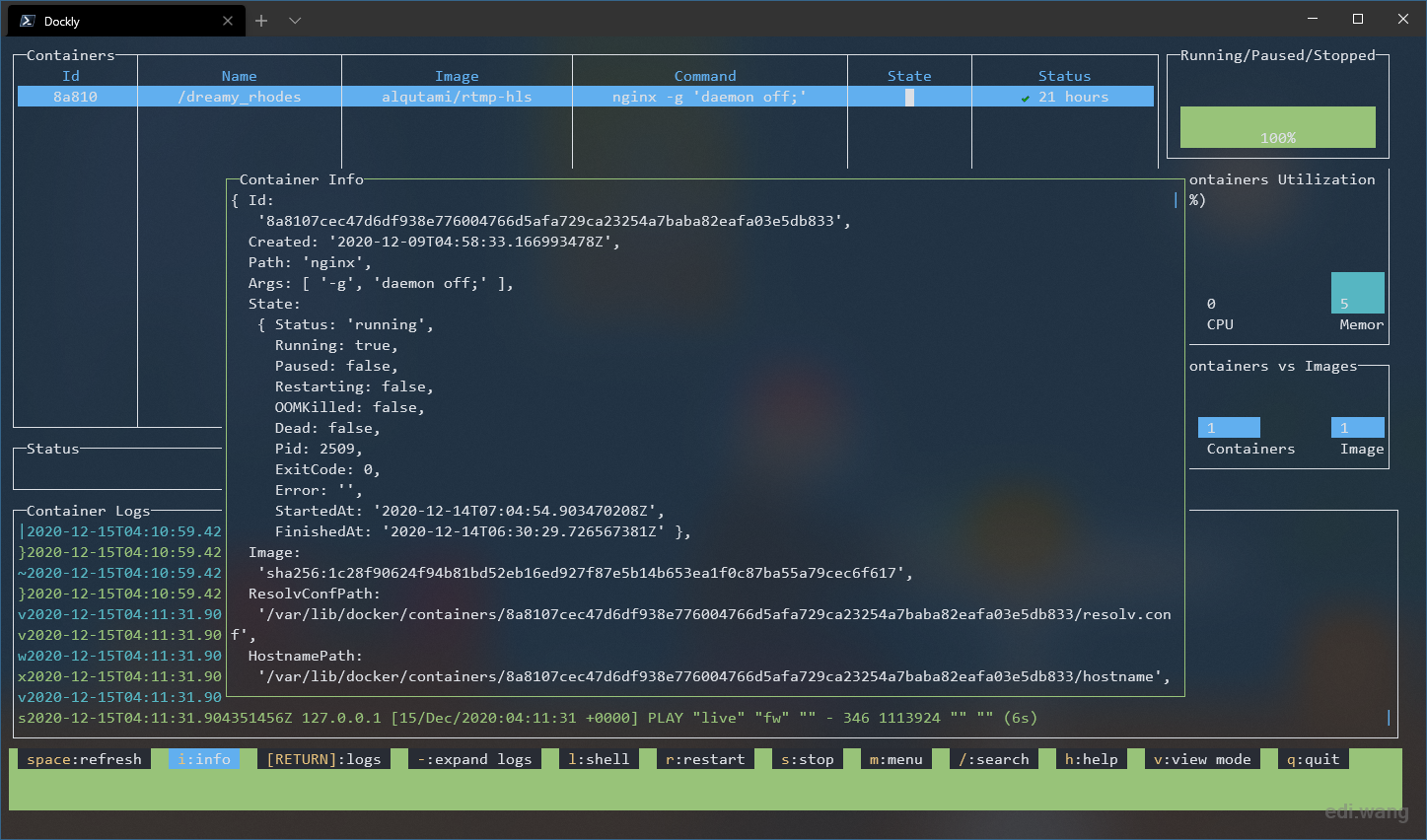Click the Path: 'nginx' line
This screenshot has width=1427, height=840.
310,262
